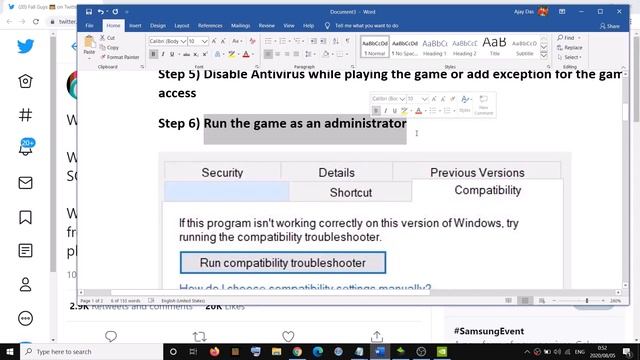Cut the selection with the scissors icon
The height and width of the screenshot is (360, 640).
(x=107, y=38)
